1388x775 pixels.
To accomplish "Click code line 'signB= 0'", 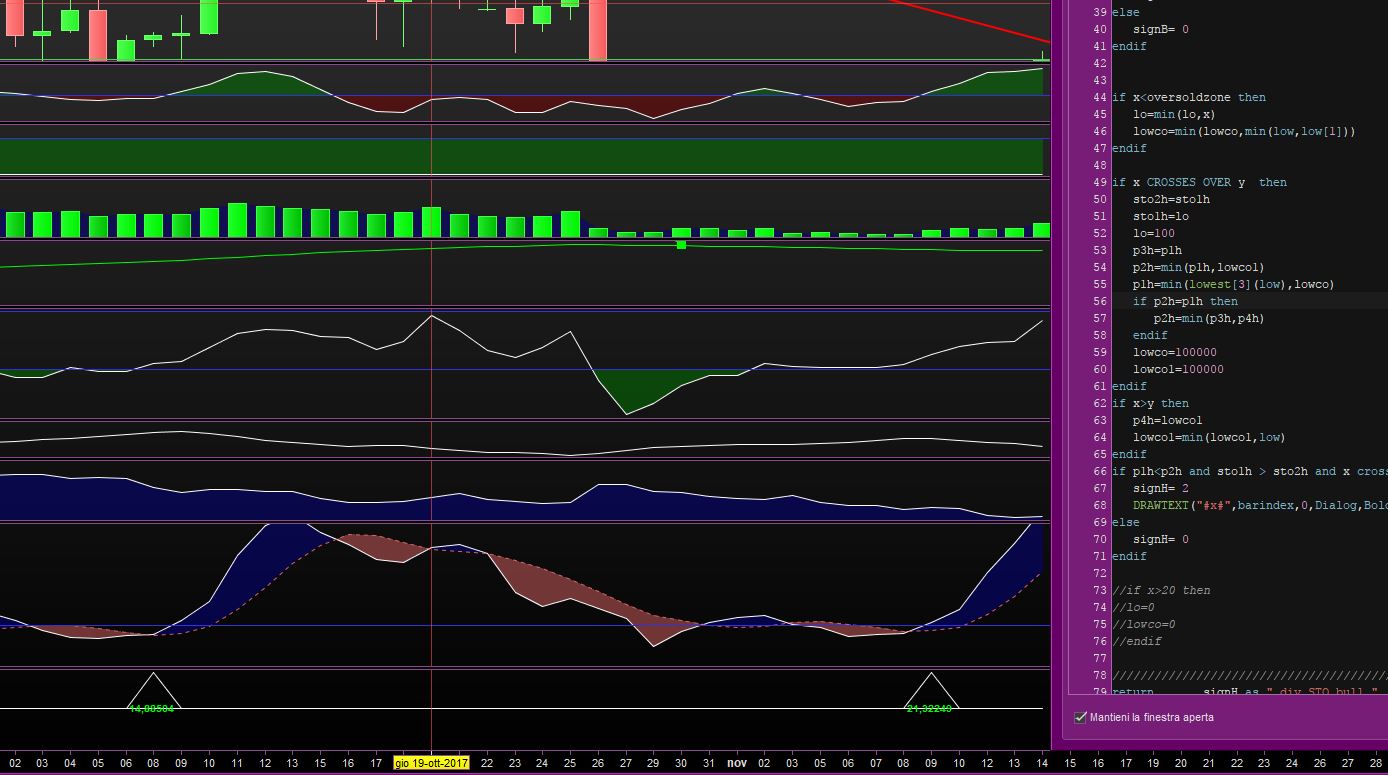I will [x=1160, y=29].
